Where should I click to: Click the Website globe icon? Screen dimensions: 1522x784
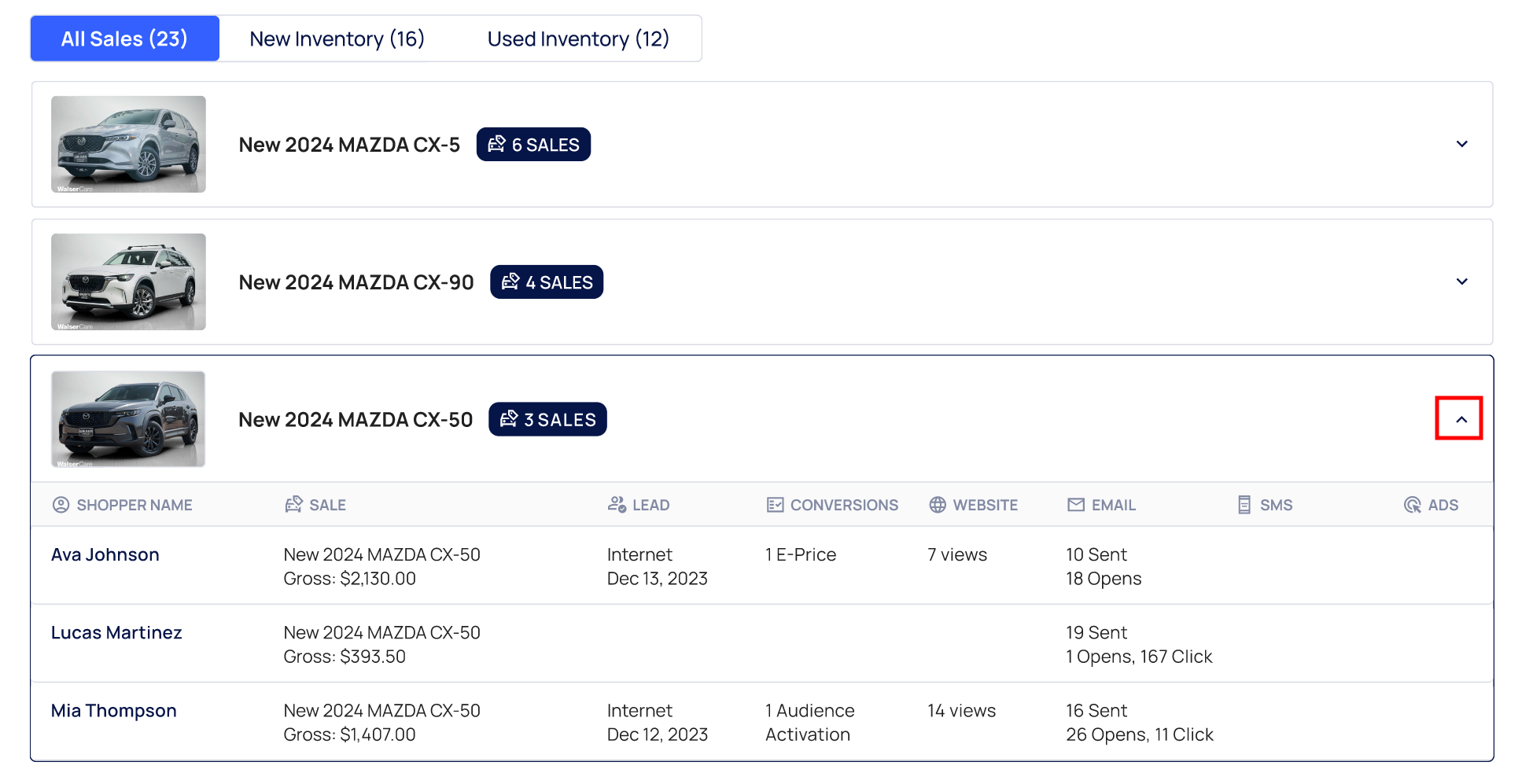(x=938, y=505)
